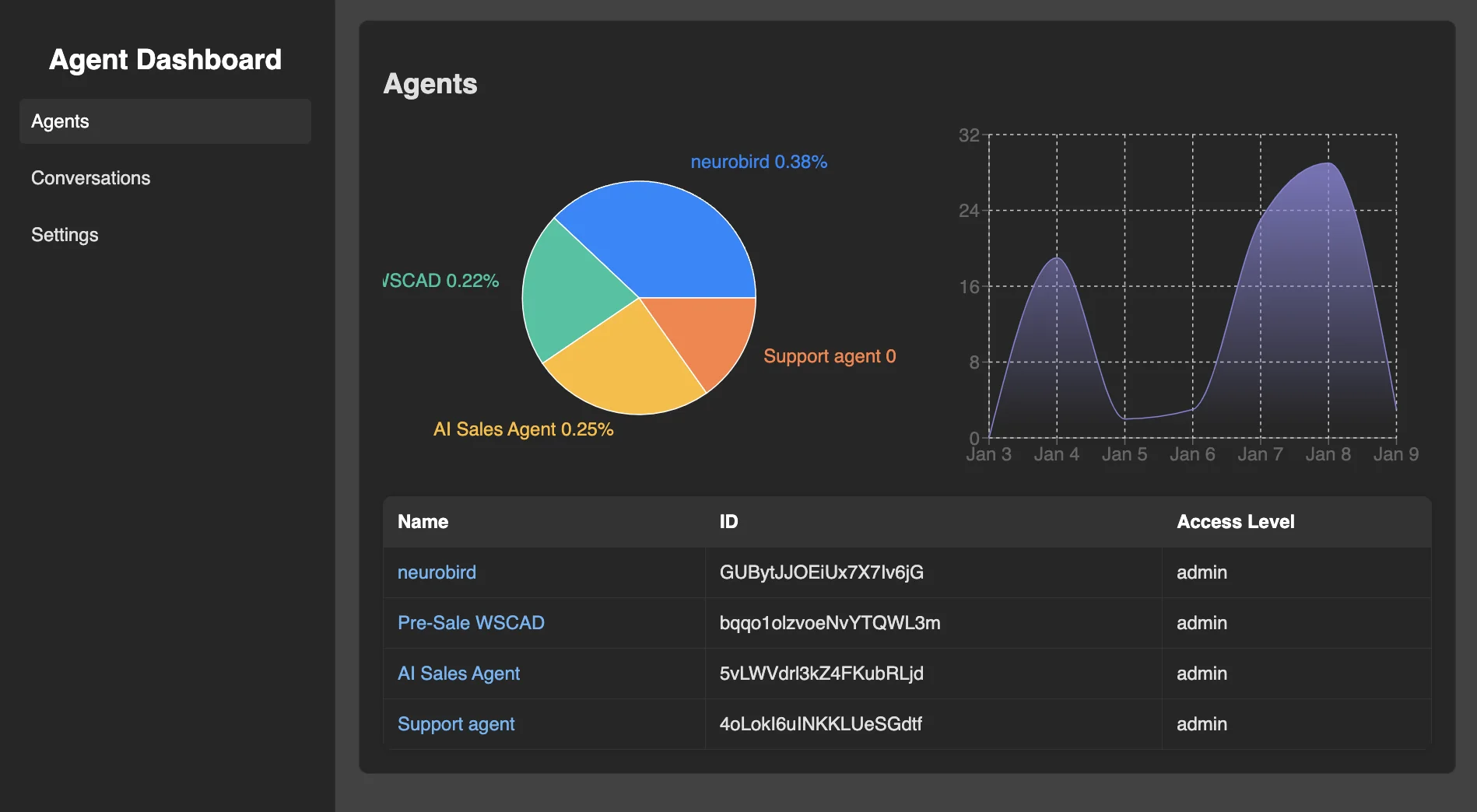This screenshot has height=812, width=1477.
Task: Click the area chart peak at Jan 4
Action: point(1057,258)
